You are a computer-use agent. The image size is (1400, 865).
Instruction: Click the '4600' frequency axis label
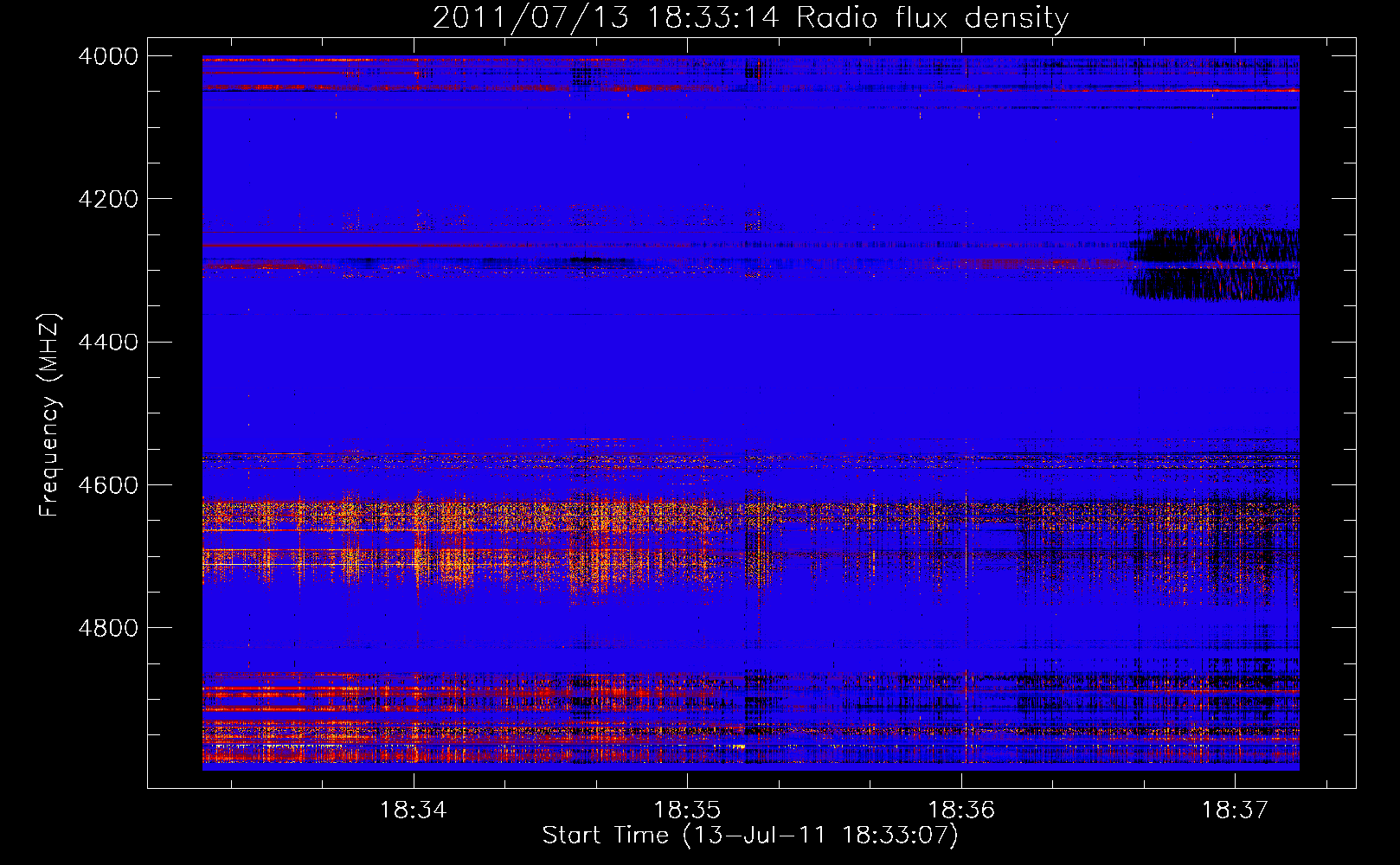(x=108, y=485)
